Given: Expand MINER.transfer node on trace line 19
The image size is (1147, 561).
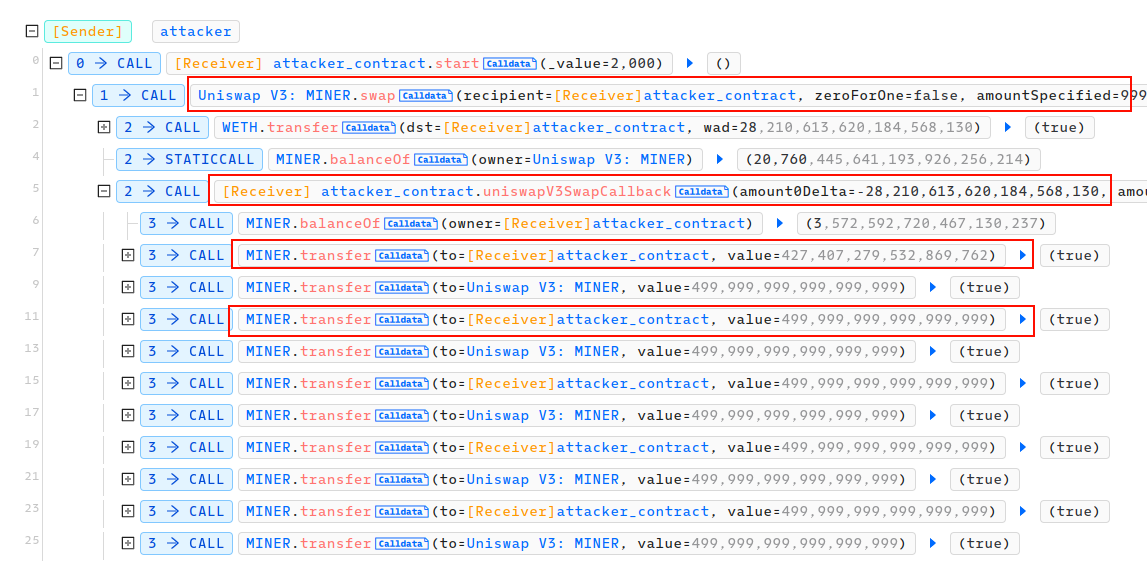Looking at the screenshot, I should click(128, 448).
